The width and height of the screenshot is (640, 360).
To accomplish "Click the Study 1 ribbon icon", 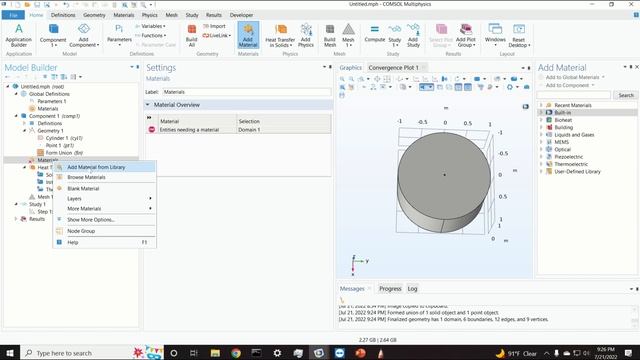I will coord(395,35).
